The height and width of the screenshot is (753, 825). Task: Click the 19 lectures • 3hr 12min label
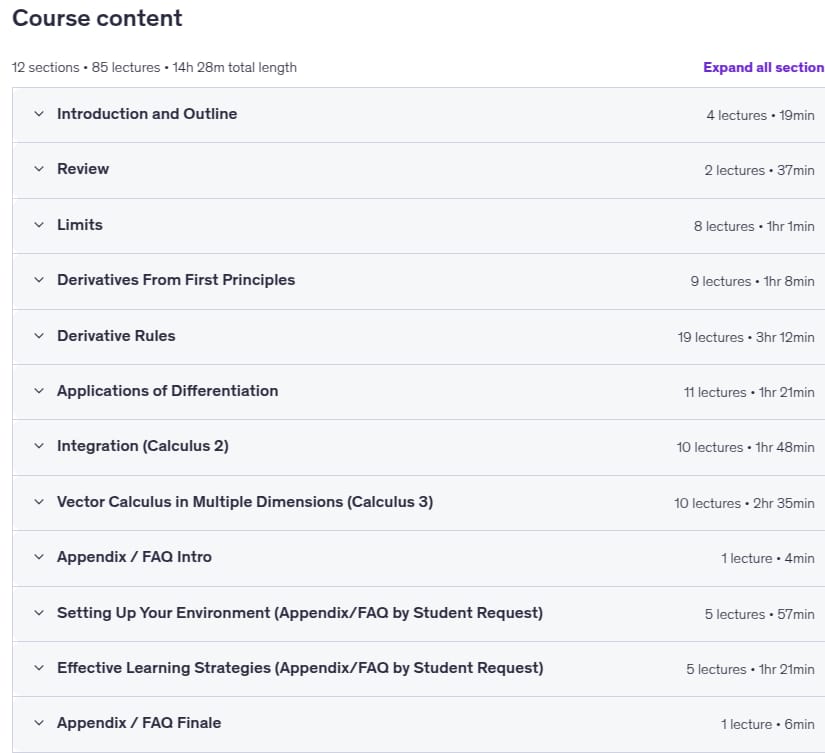pyautogui.click(x=746, y=337)
